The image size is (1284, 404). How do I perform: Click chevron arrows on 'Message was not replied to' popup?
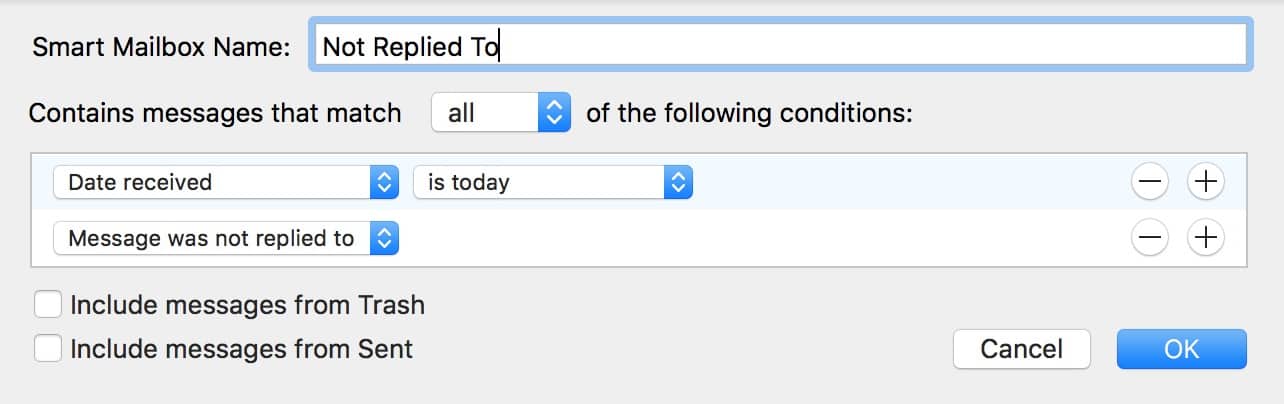coord(384,238)
